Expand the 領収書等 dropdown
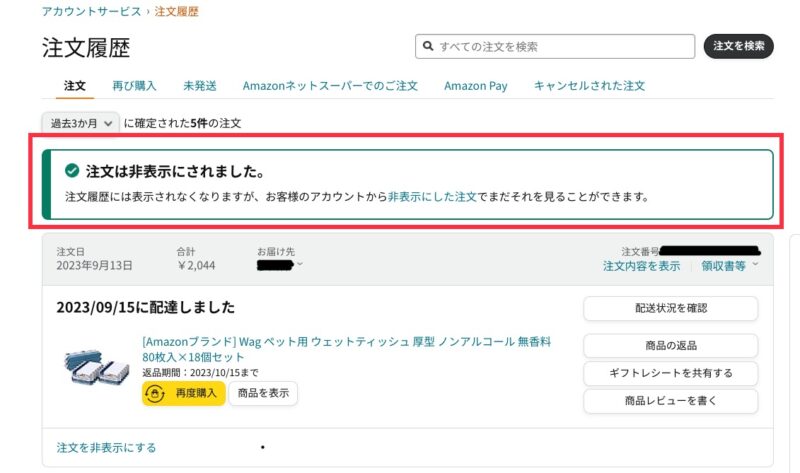The image size is (800, 473). click(x=730, y=266)
